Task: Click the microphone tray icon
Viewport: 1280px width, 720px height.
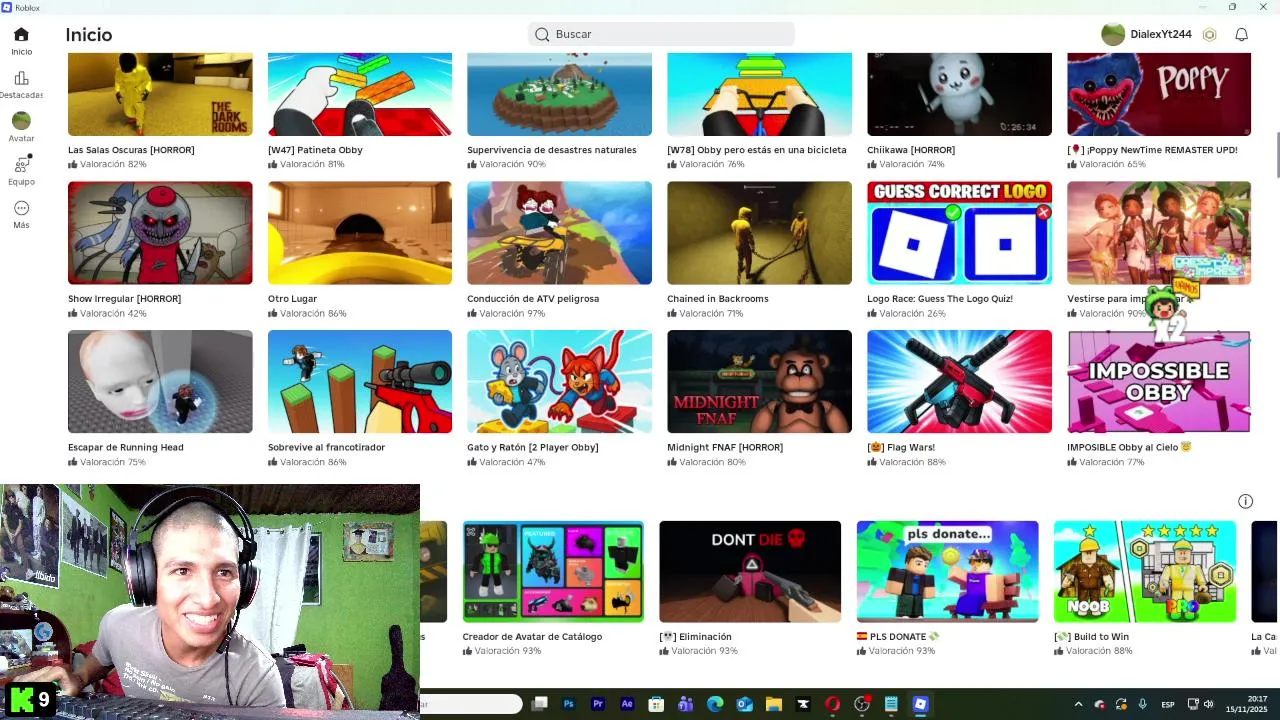Action: pos(1142,704)
